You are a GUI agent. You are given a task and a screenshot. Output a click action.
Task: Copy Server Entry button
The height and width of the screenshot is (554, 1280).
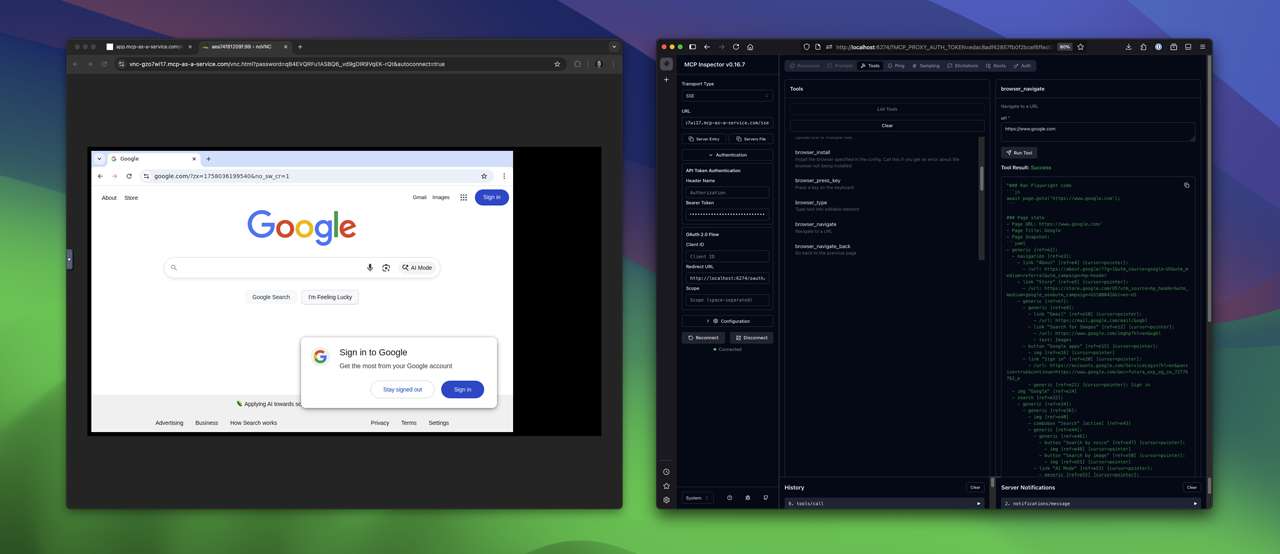[x=704, y=139]
